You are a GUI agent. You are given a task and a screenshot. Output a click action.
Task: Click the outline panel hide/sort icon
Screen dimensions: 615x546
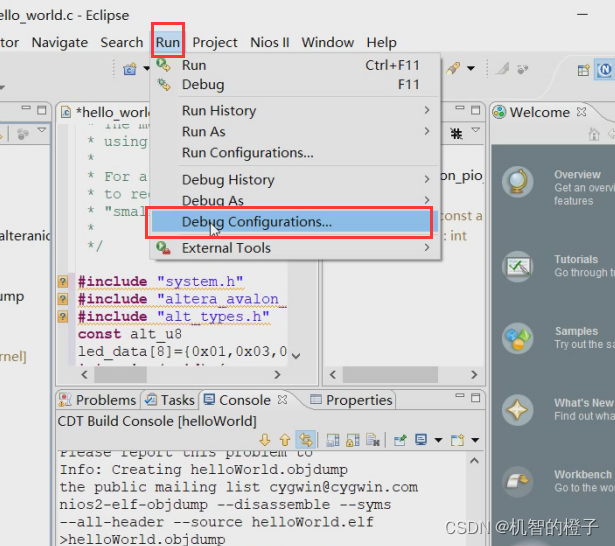456,134
